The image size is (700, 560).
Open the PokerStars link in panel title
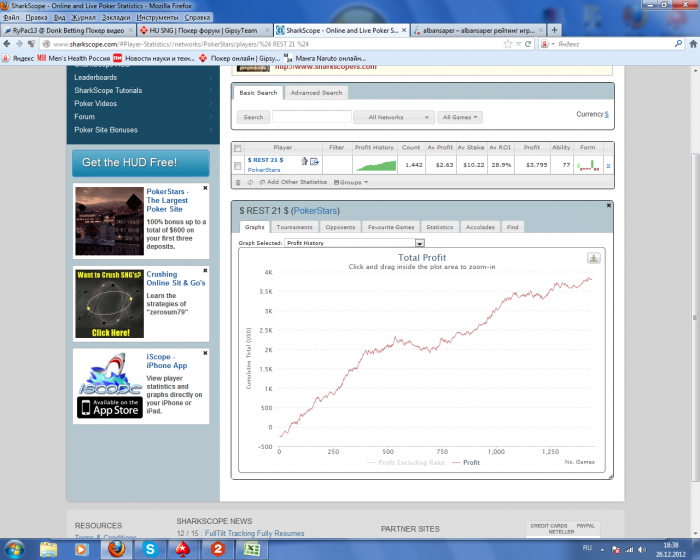click(315, 211)
